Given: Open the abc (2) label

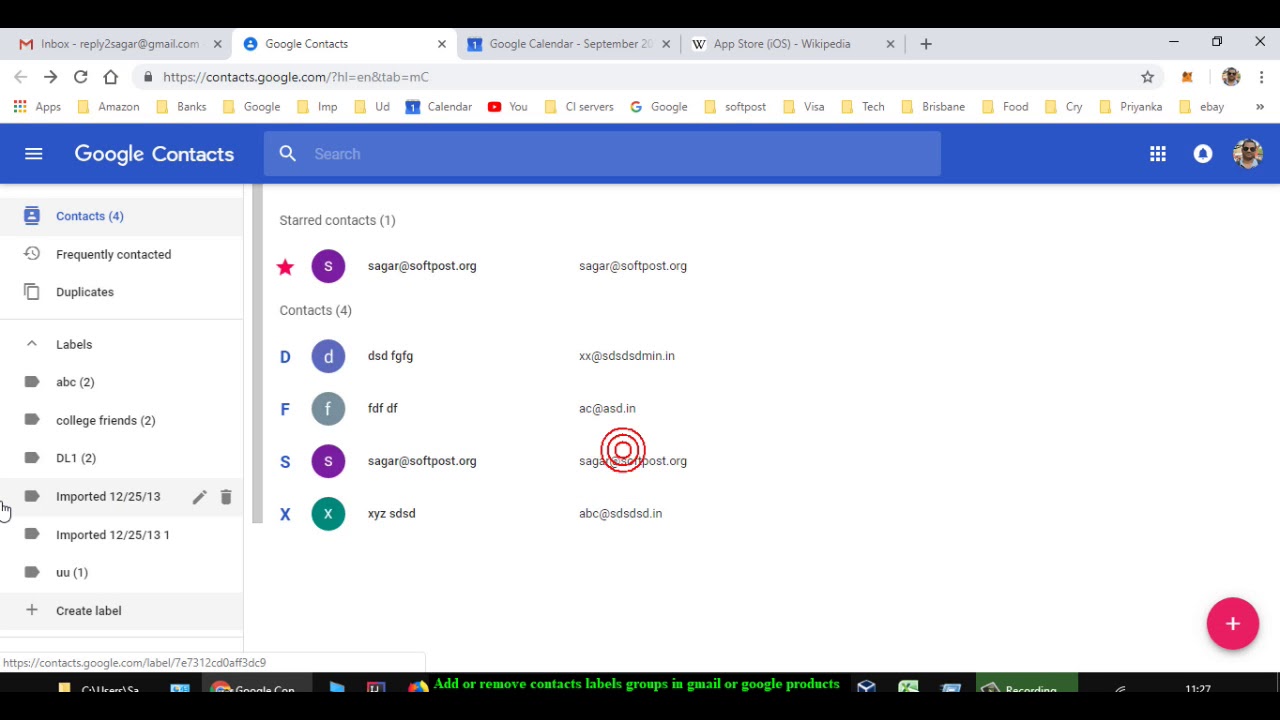Looking at the screenshot, I should (121, 382).
